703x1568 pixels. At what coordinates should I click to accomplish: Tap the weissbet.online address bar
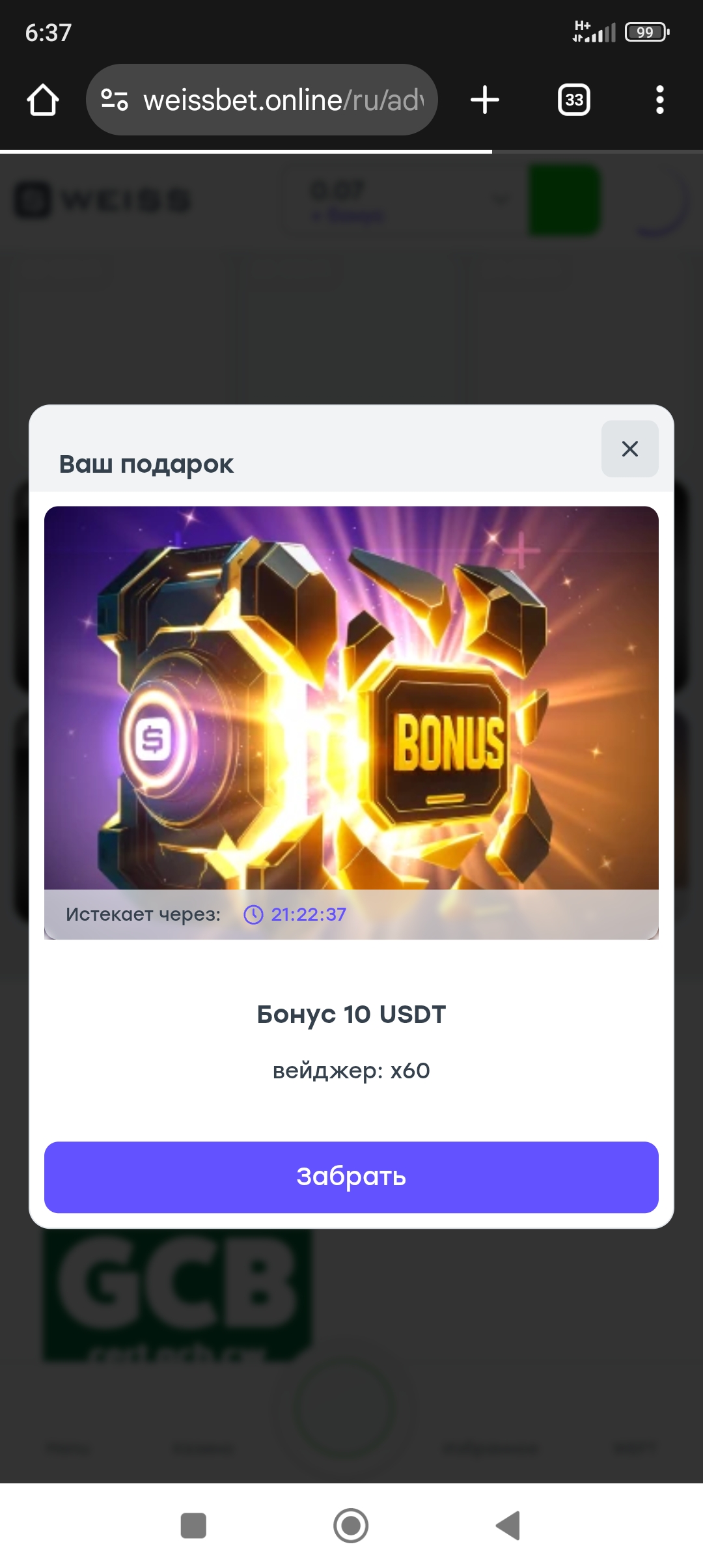click(262, 100)
